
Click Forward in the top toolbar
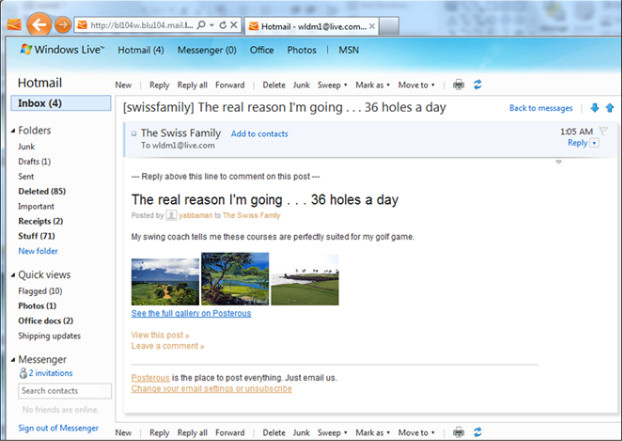(x=230, y=85)
